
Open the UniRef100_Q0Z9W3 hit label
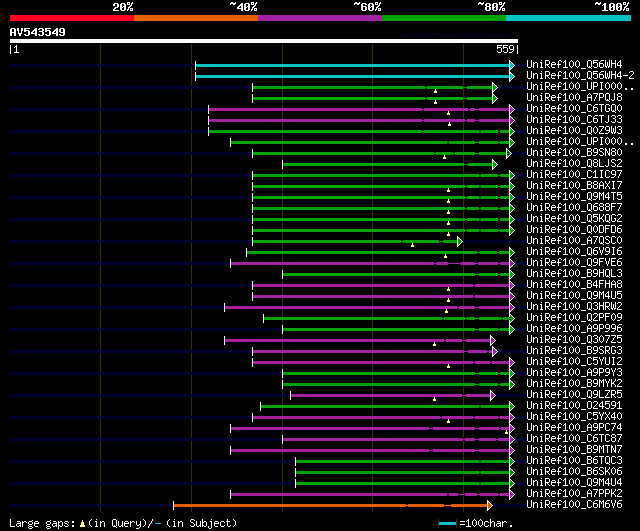click(574, 131)
